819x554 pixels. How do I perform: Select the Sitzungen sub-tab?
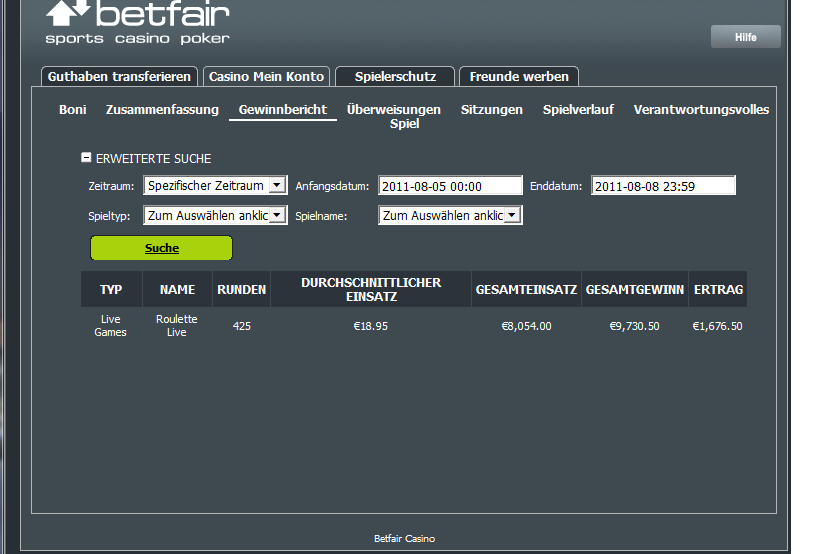492,110
